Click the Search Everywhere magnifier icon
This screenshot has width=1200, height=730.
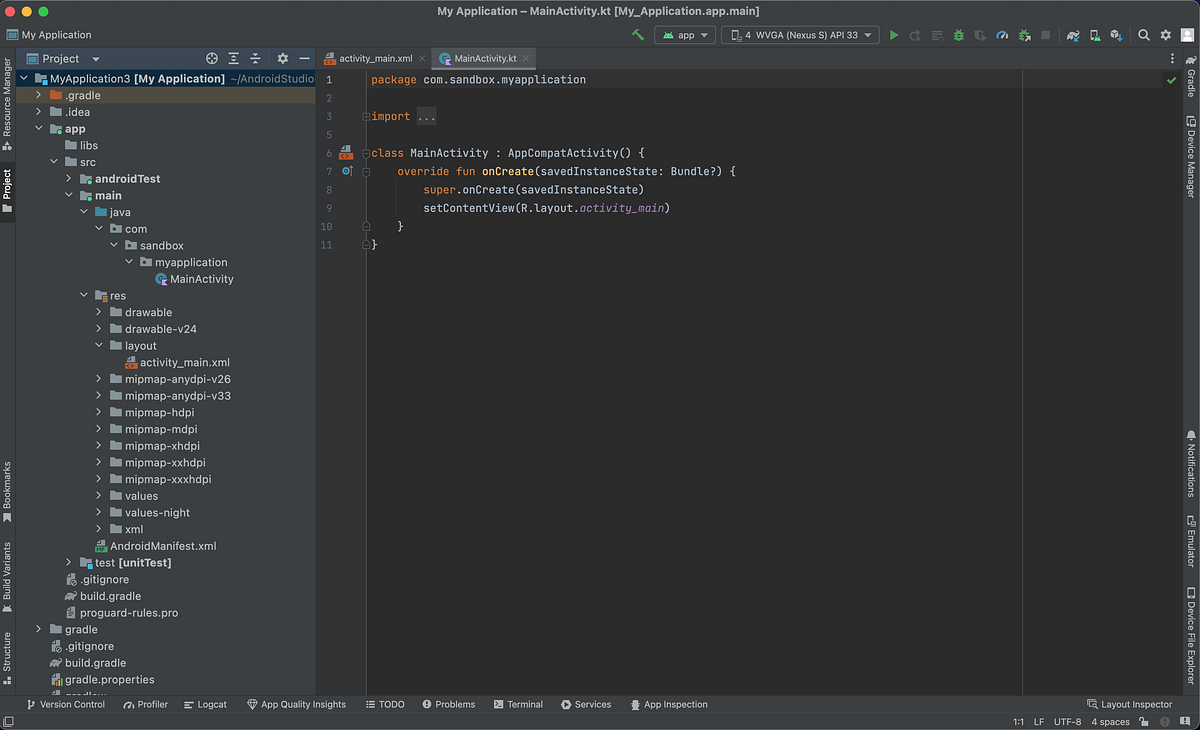tap(1144, 35)
